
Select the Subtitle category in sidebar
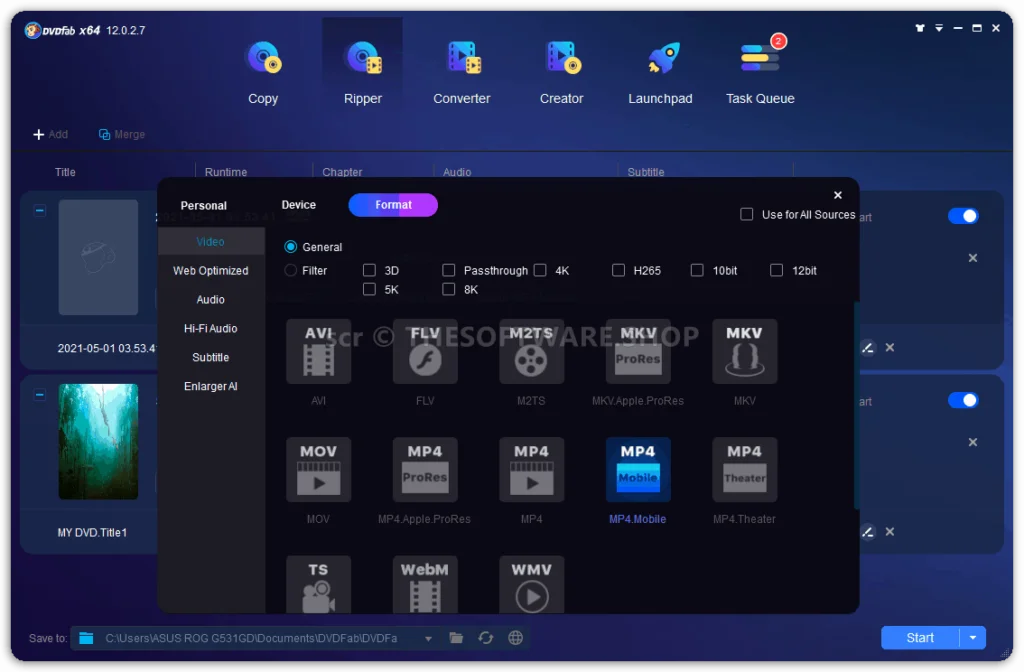(x=211, y=357)
